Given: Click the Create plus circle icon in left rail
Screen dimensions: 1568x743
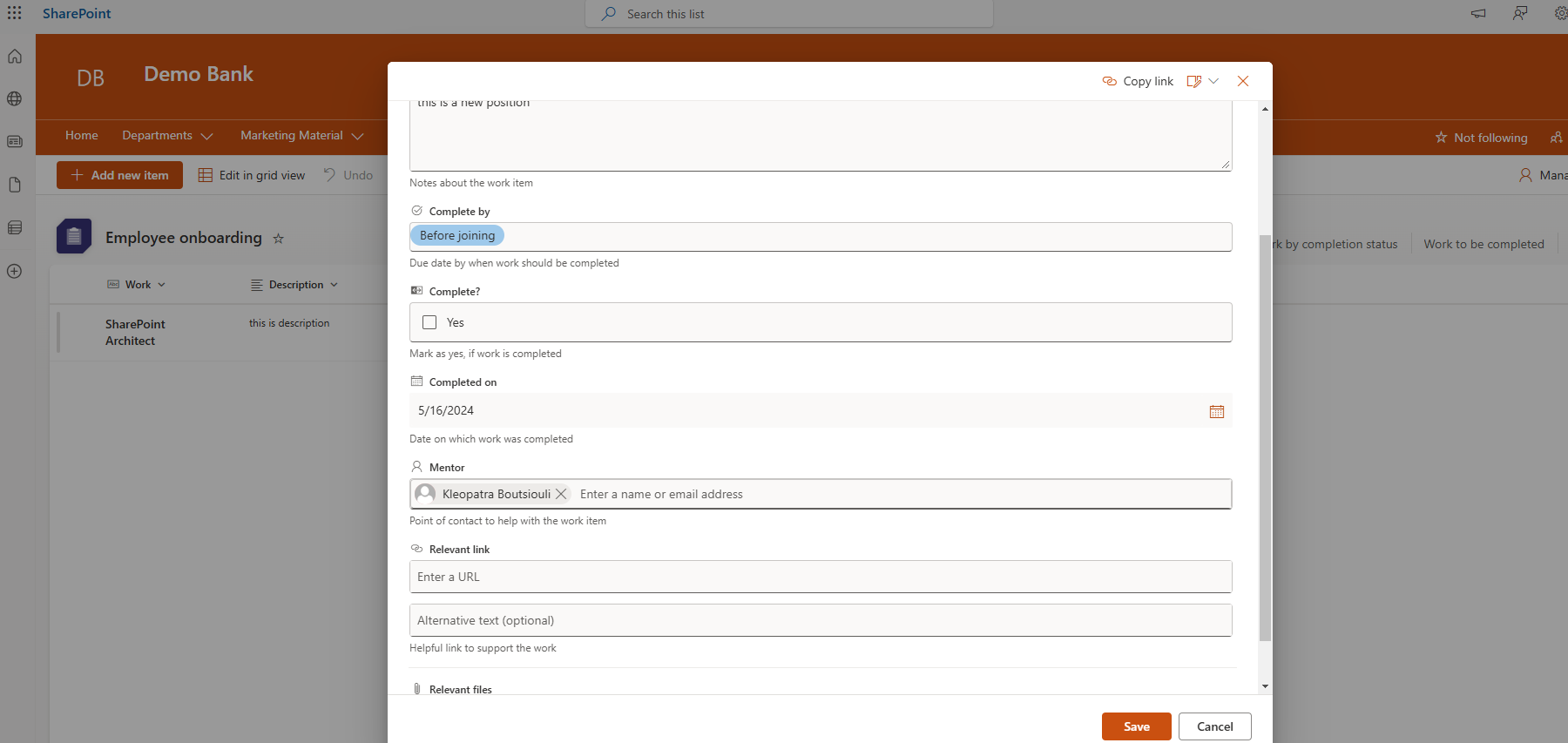Looking at the screenshot, I should pos(14,271).
